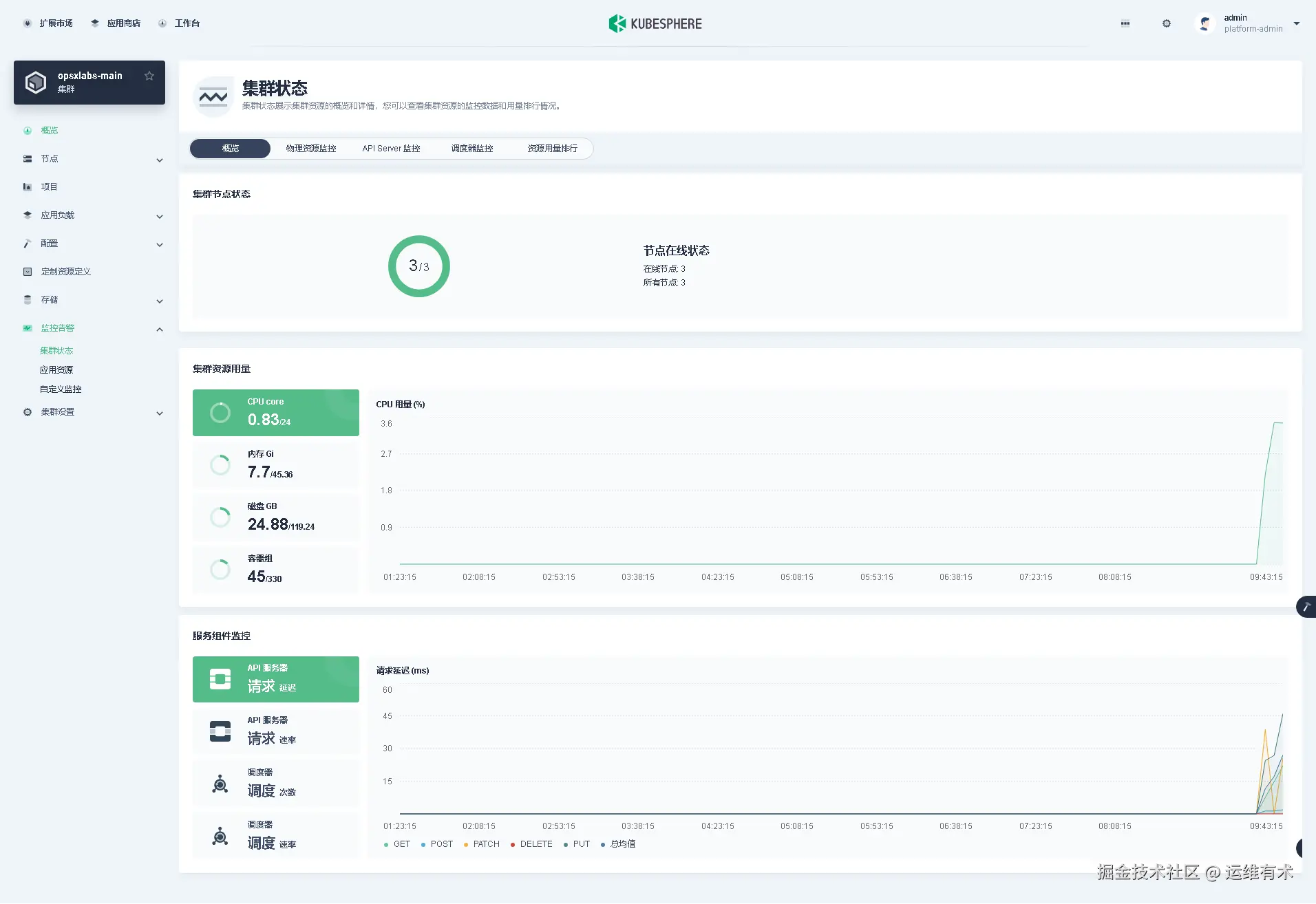Select the 应用负载 workloads icon

click(x=28, y=215)
